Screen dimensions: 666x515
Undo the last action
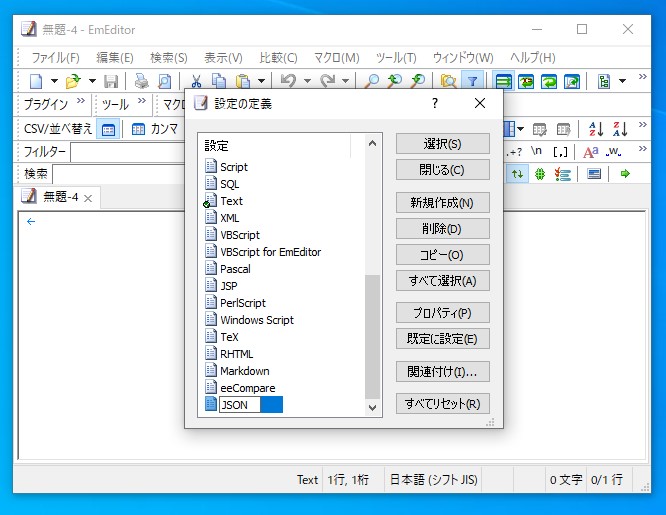click(288, 81)
